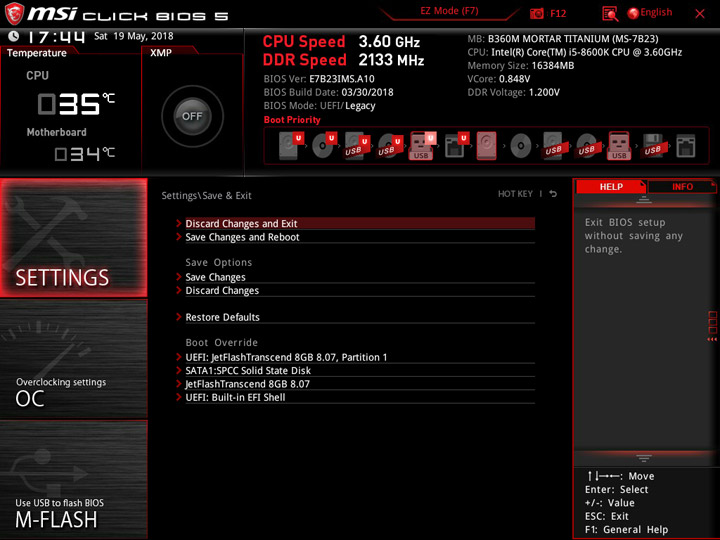Click the date Sat 19 May, 2018
The image size is (720, 540).
(134, 36)
